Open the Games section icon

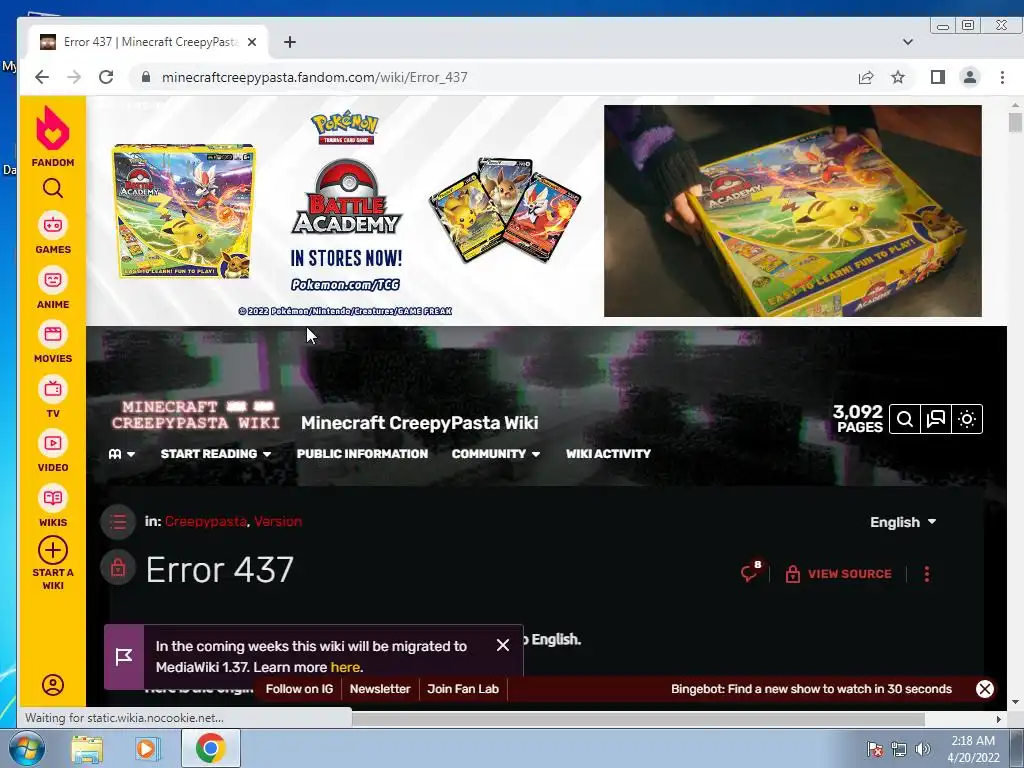(x=53, y=225)
